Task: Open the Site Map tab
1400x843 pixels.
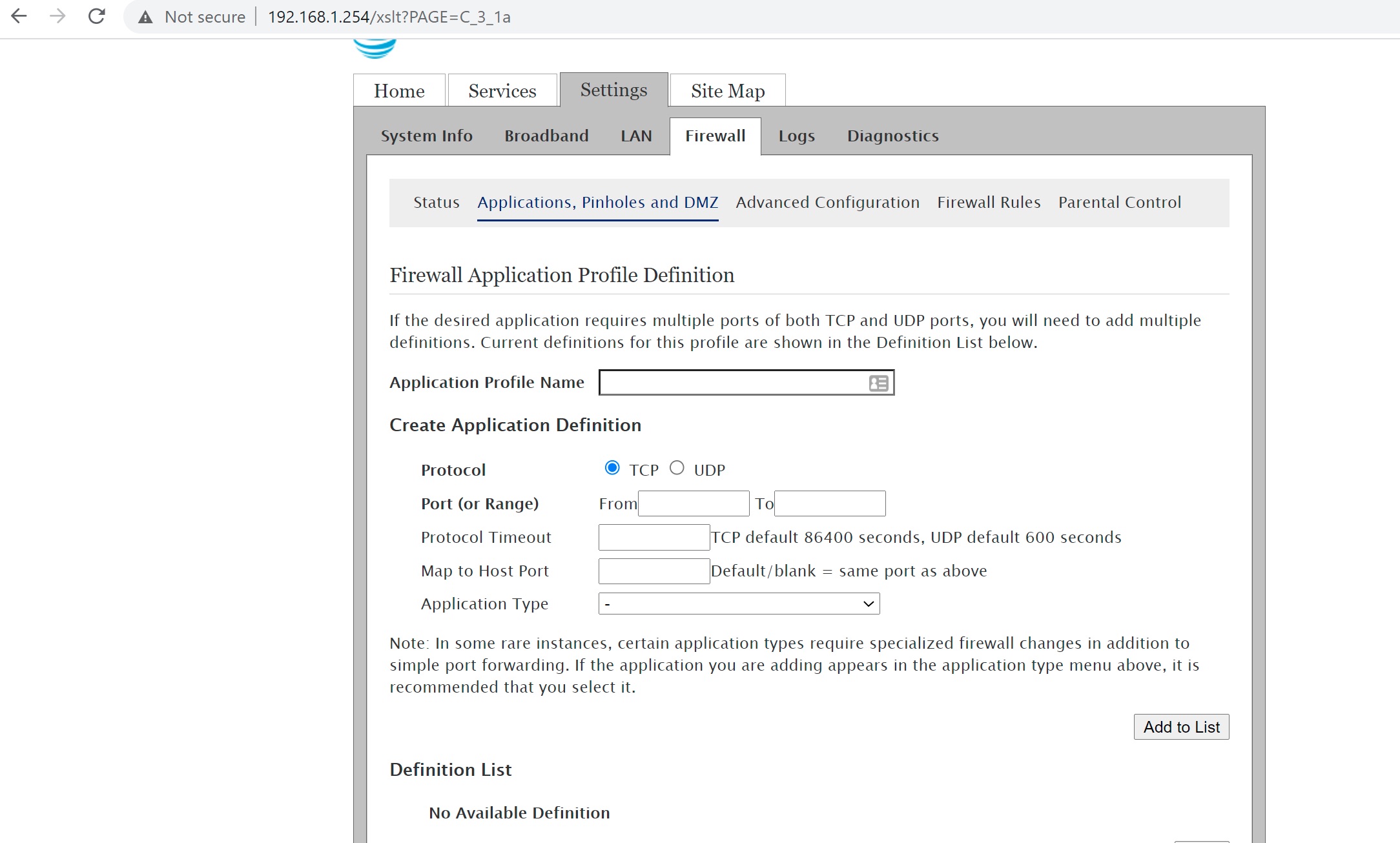Action: point(728,91)
